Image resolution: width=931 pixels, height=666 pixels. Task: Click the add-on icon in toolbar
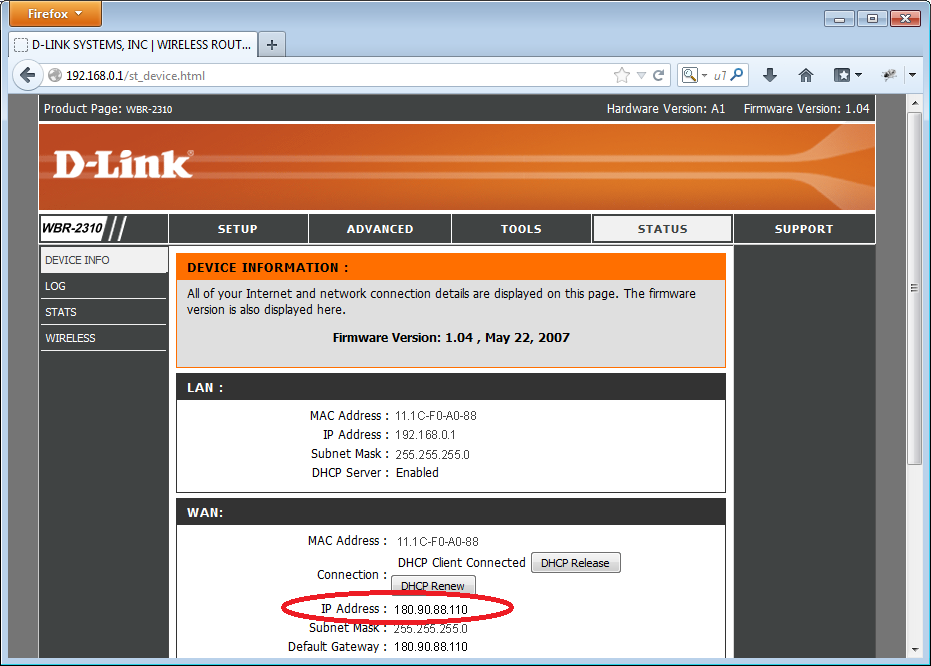(889, 75)
